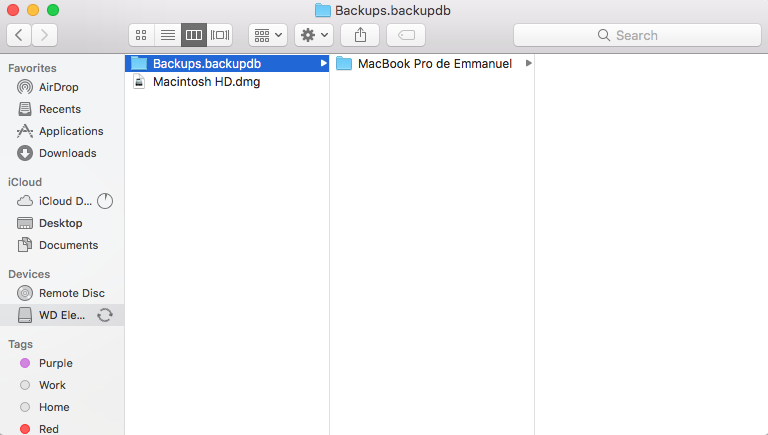Click the sync icon beside the WD drive
The image size is (768, 435).
(x=105, y=315)
